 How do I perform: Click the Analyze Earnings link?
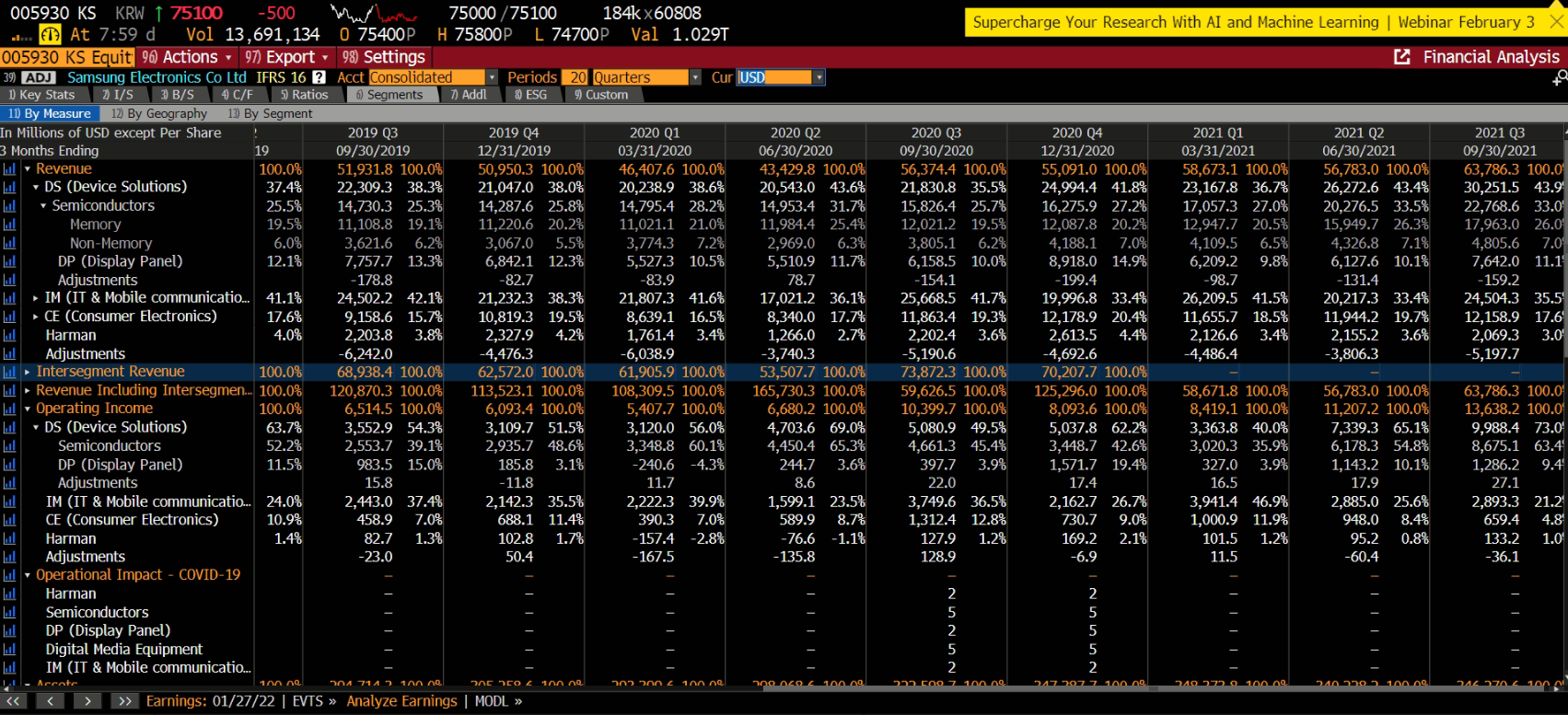401,701
